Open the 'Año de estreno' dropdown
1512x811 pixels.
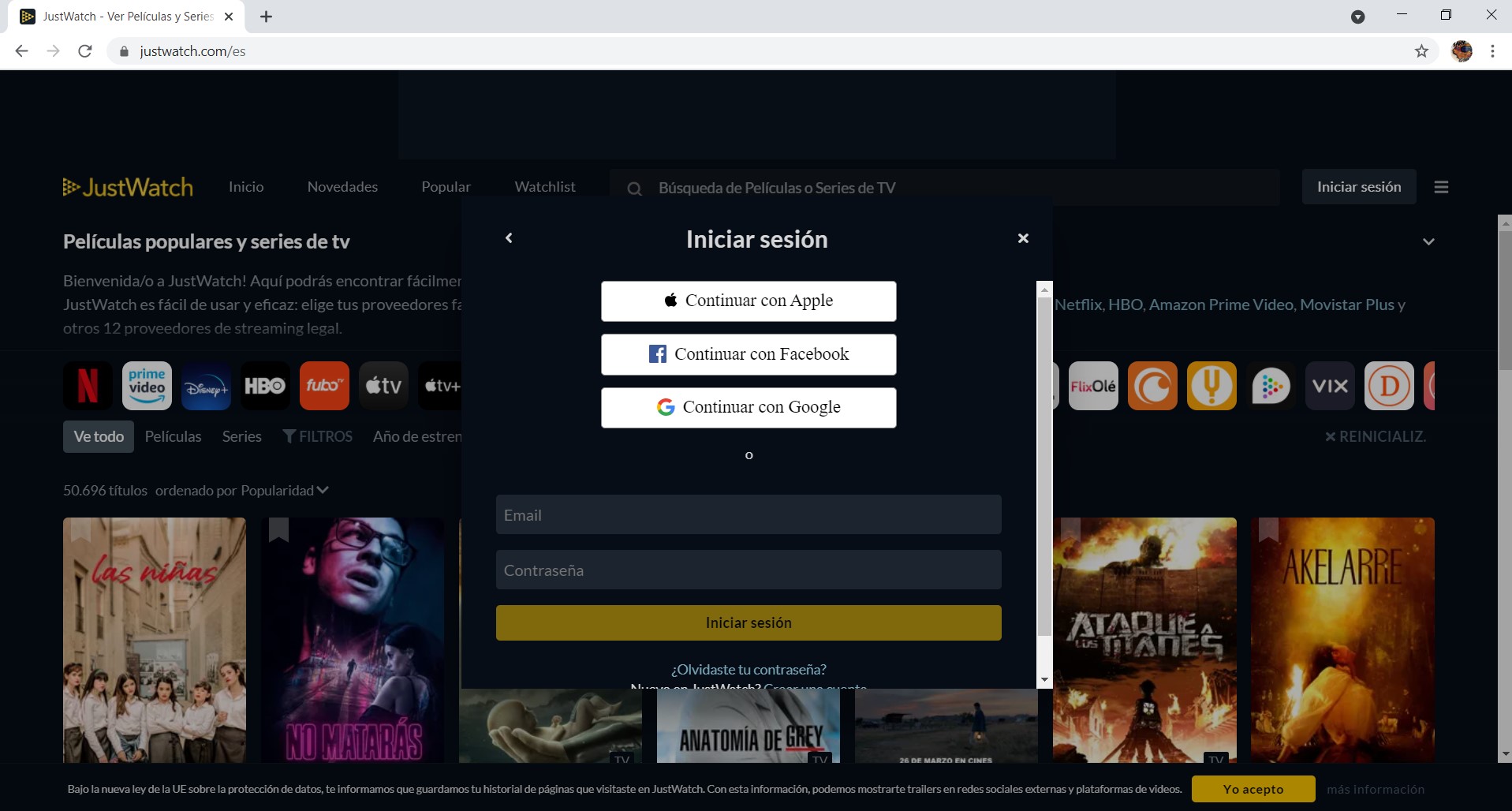pos(417,436)
